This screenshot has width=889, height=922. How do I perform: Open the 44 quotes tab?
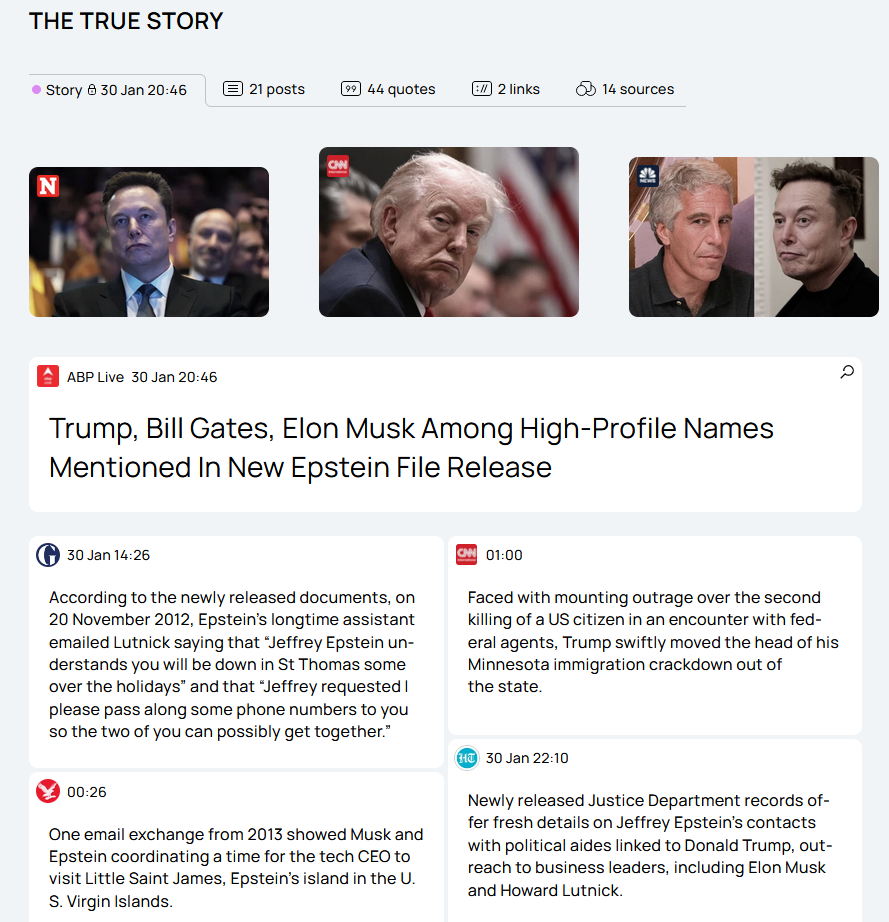(388, 89)
